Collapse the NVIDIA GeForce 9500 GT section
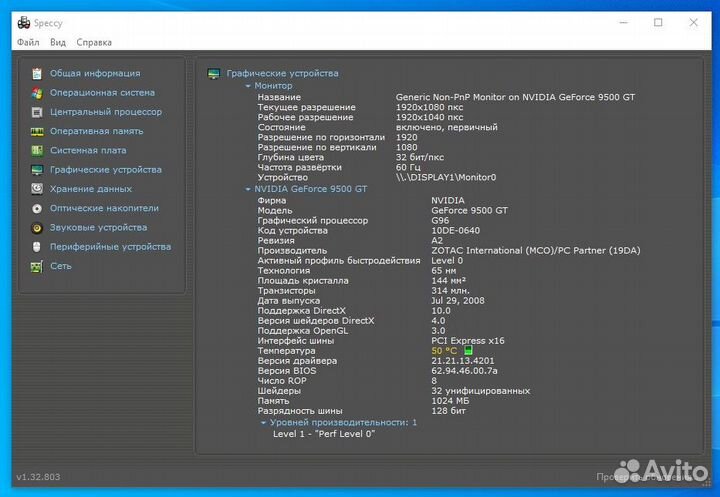Image resolution: width=720 pixels, height=497 pixels. click(x=247, y=189)
